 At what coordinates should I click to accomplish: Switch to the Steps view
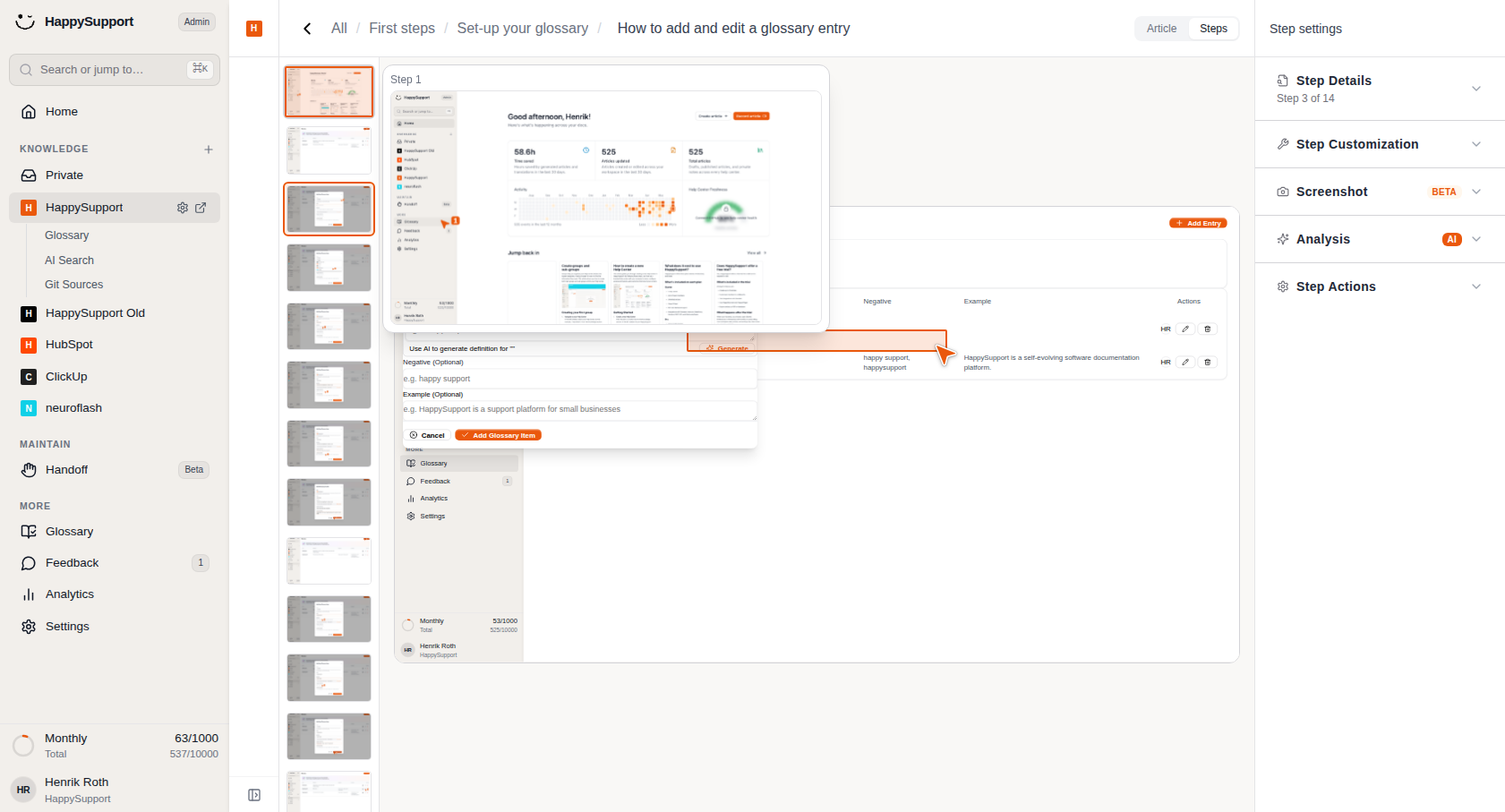tap(1214, 29)
